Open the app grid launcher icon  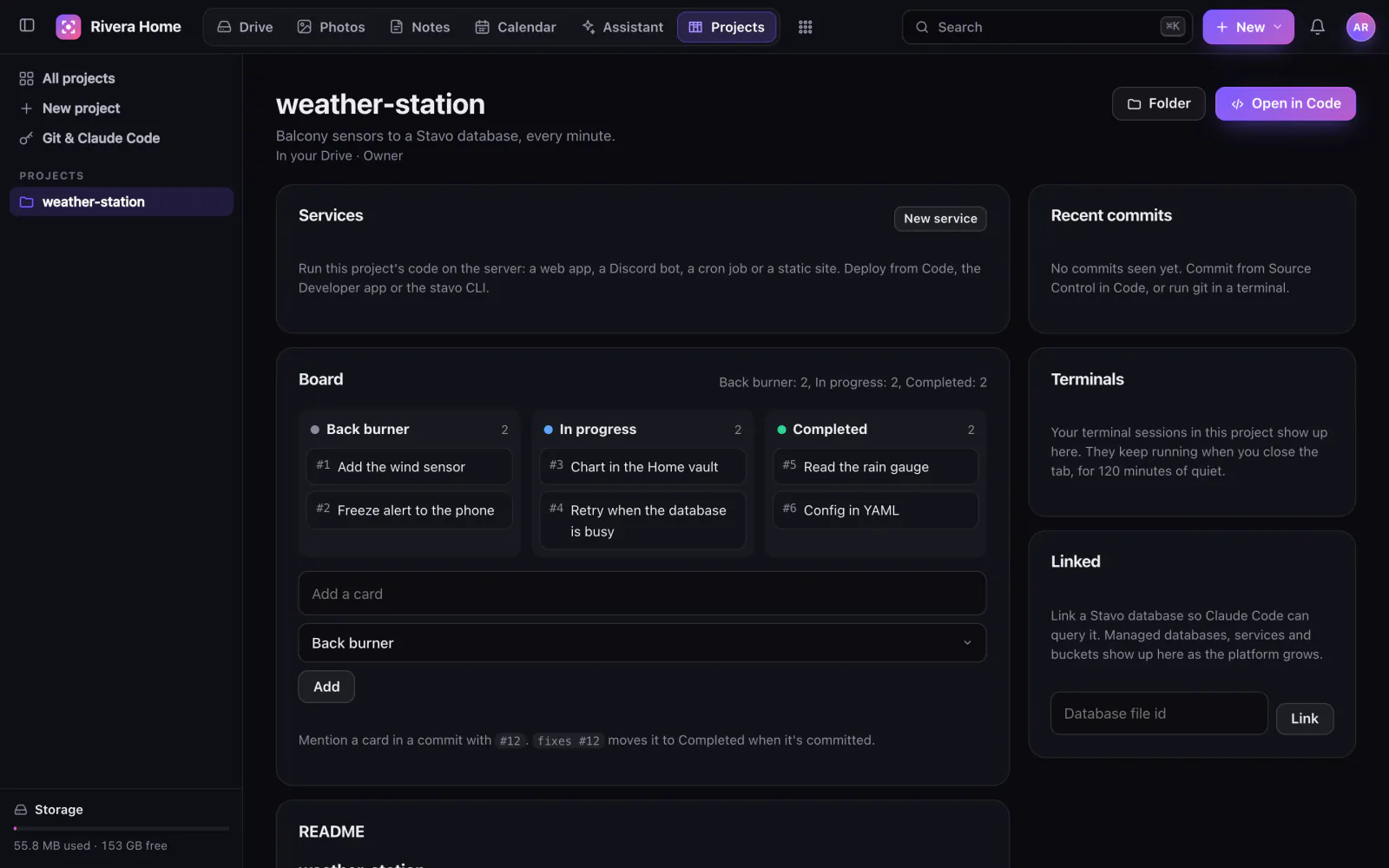point(806,27)
